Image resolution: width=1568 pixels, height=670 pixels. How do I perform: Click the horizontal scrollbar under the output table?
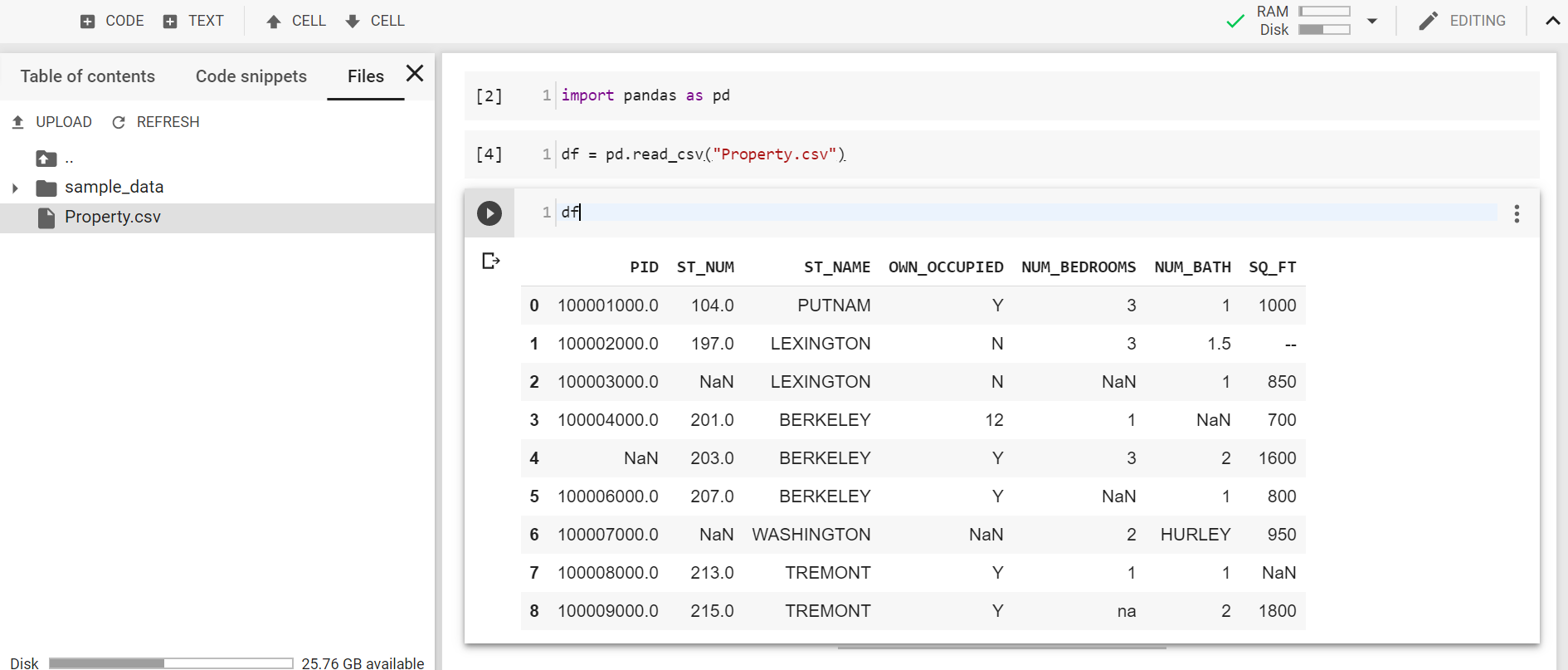[x=1001, y=647]
